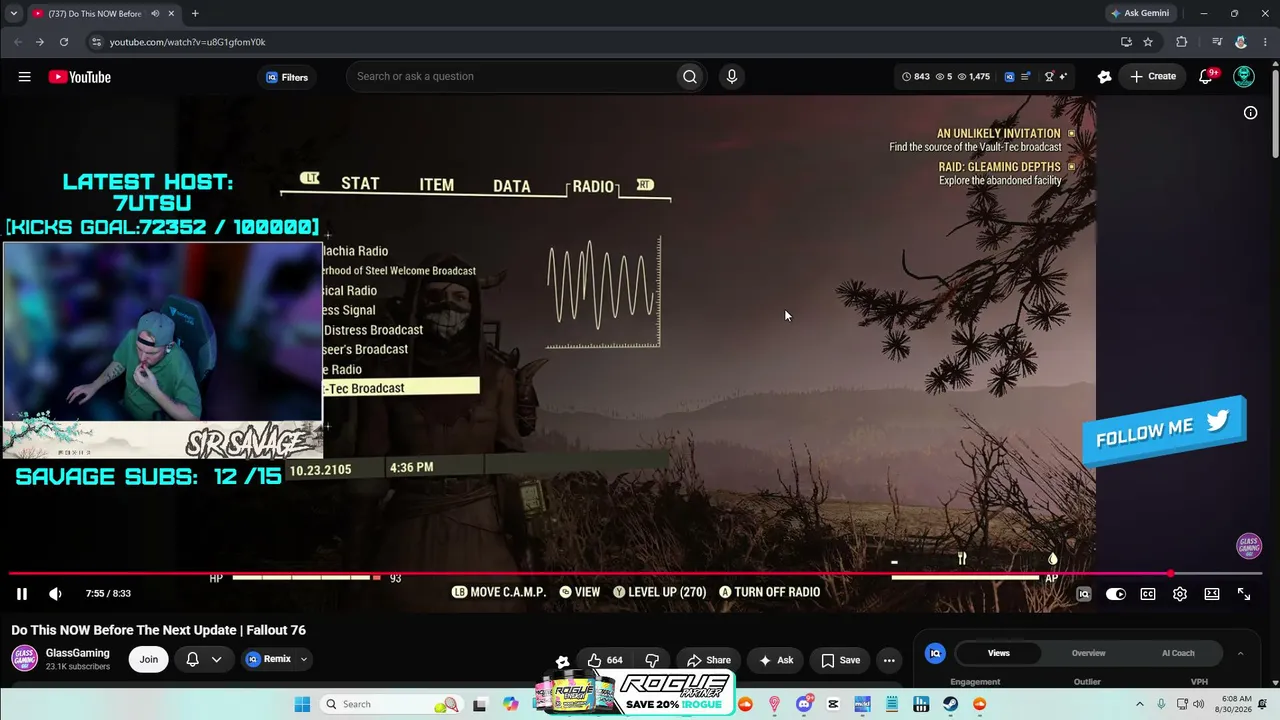Click the Windows taskbar Search box

tap(392, 704)
